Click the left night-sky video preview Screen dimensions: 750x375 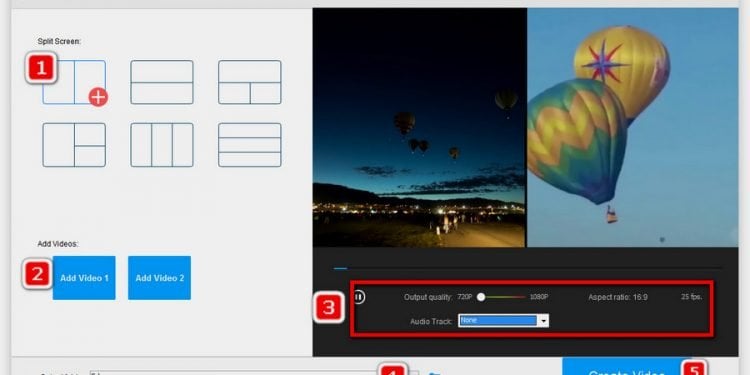(419, 127)
